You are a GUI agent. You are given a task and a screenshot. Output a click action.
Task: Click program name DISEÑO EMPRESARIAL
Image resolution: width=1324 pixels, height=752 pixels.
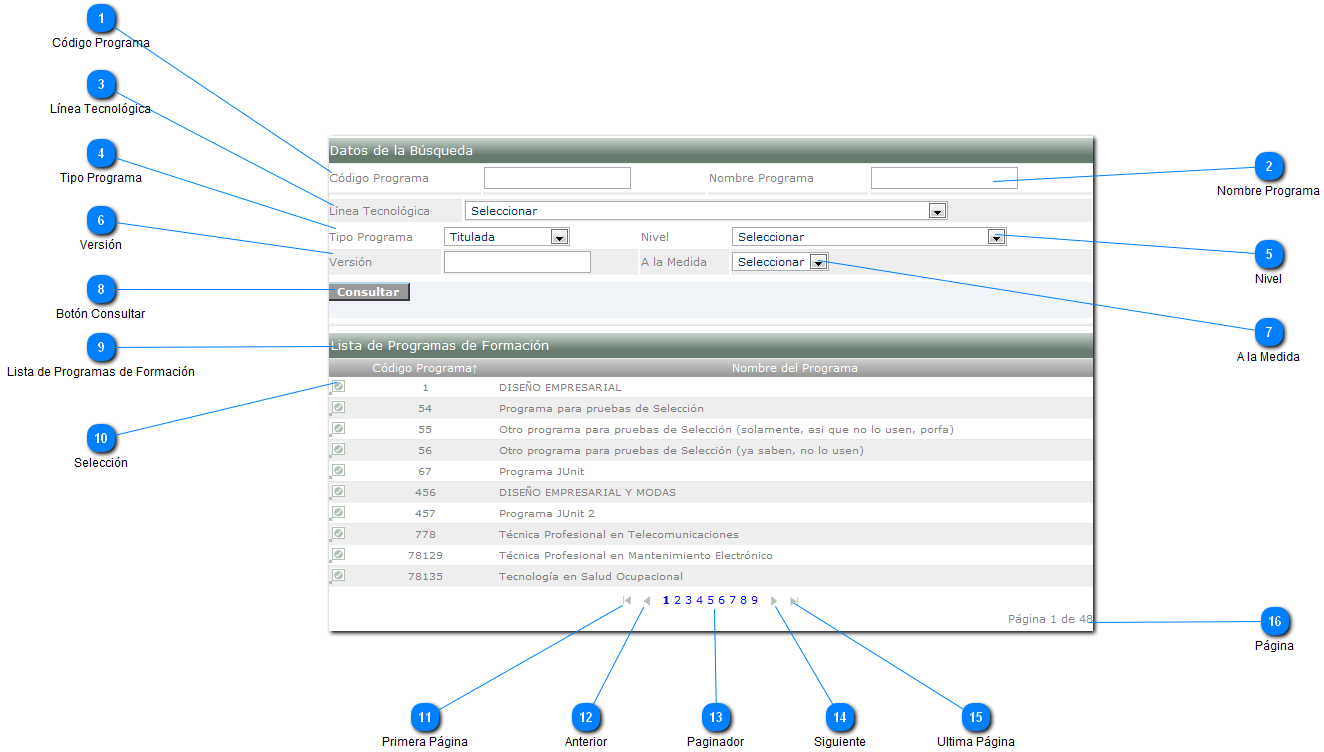tap(560, 387)
